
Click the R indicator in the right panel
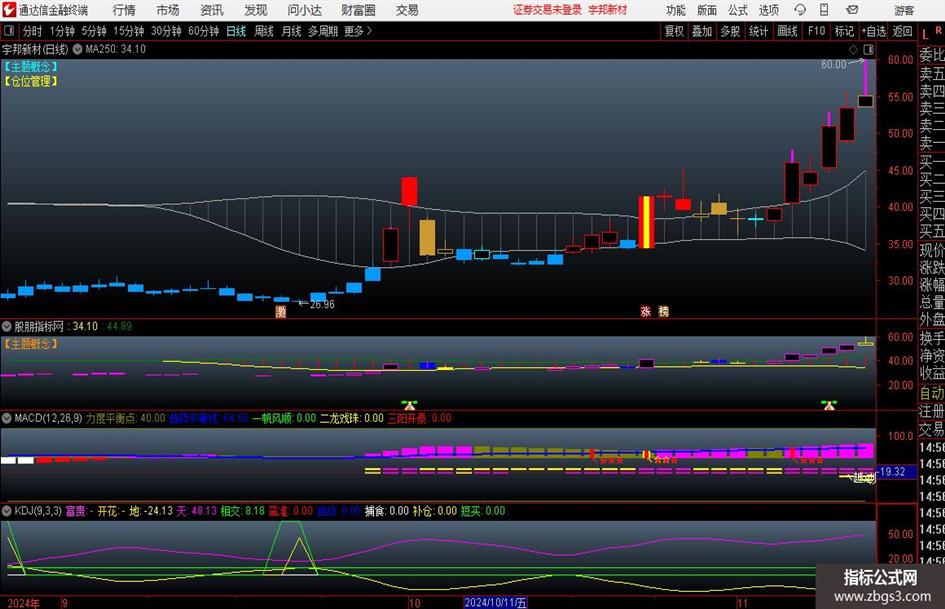tap(939, 30)
